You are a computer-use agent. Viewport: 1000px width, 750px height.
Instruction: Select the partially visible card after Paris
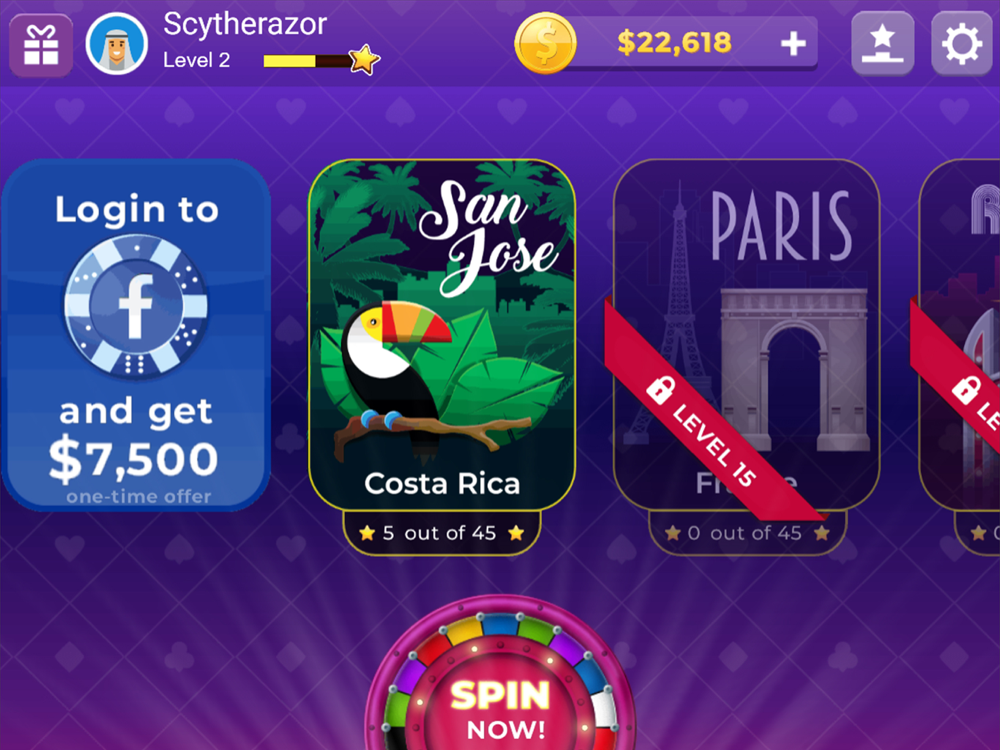959,335
